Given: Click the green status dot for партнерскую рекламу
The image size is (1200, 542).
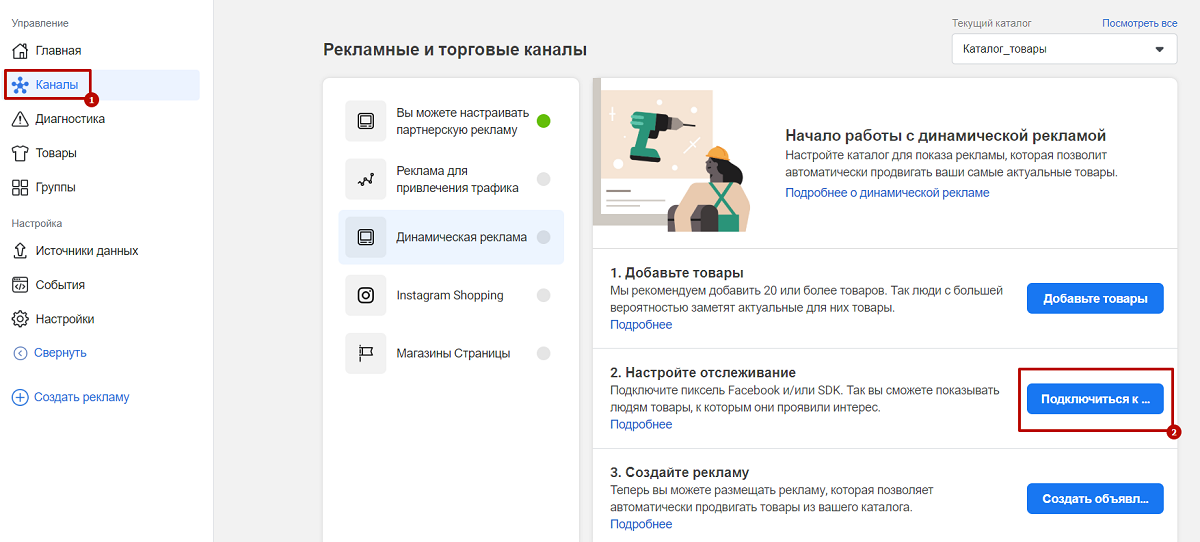Looking at the screenshot, I should [x=544, y=122].
